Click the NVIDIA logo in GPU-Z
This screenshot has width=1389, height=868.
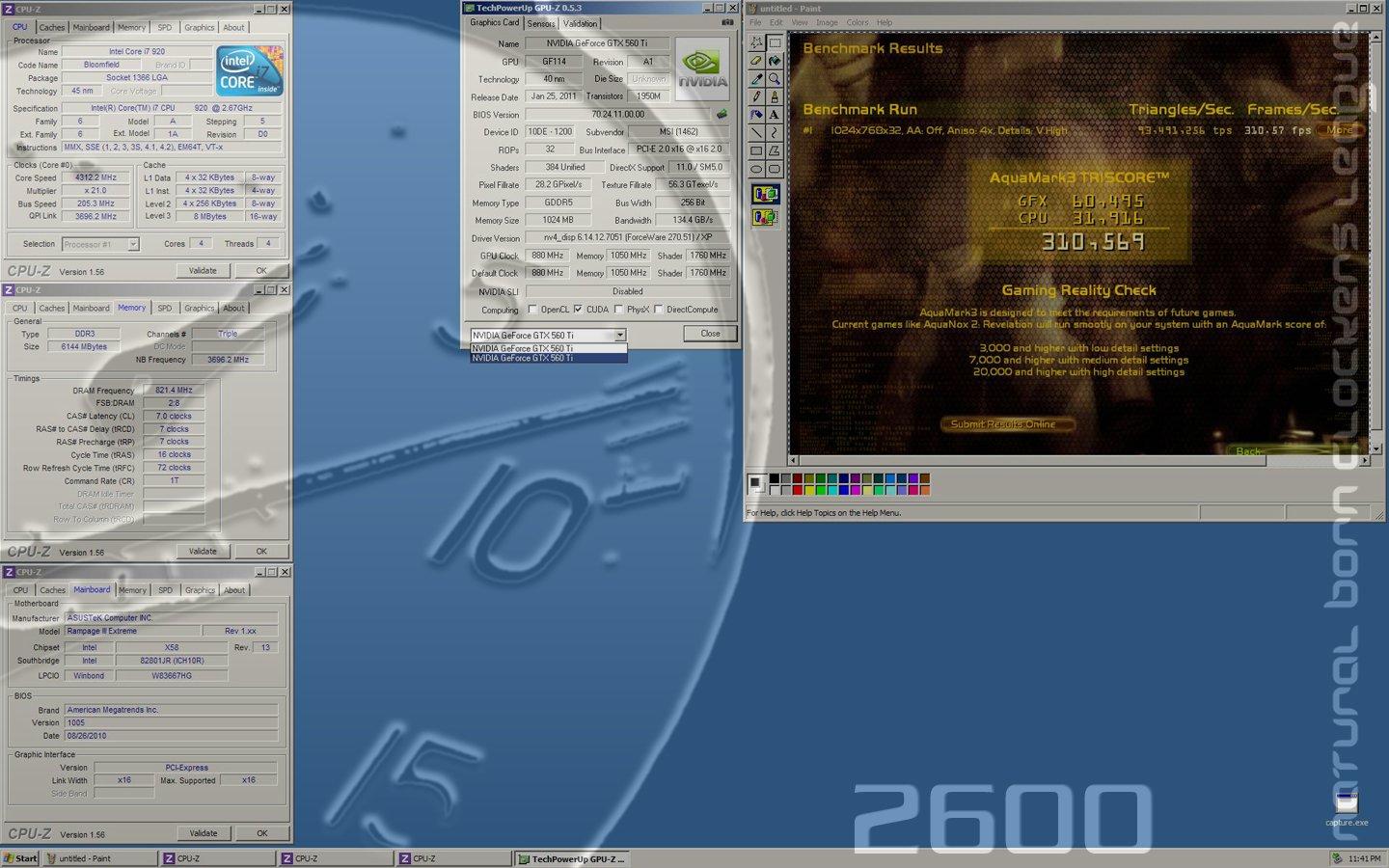702,68
